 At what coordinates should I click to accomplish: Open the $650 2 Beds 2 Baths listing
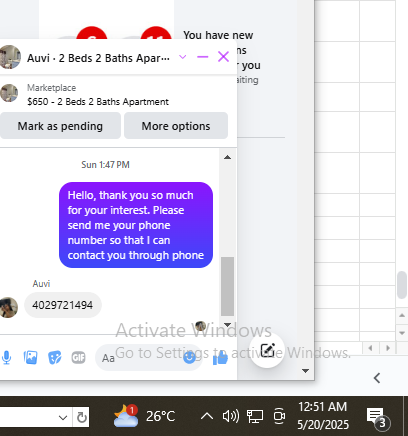point(98,101)
